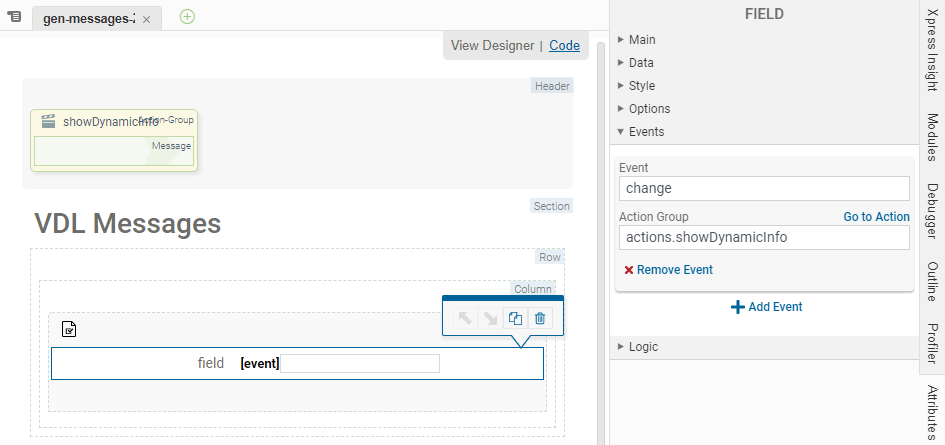Expand the Data section
The height and width of the screenshot is (445, 945).
click(641, 63)
